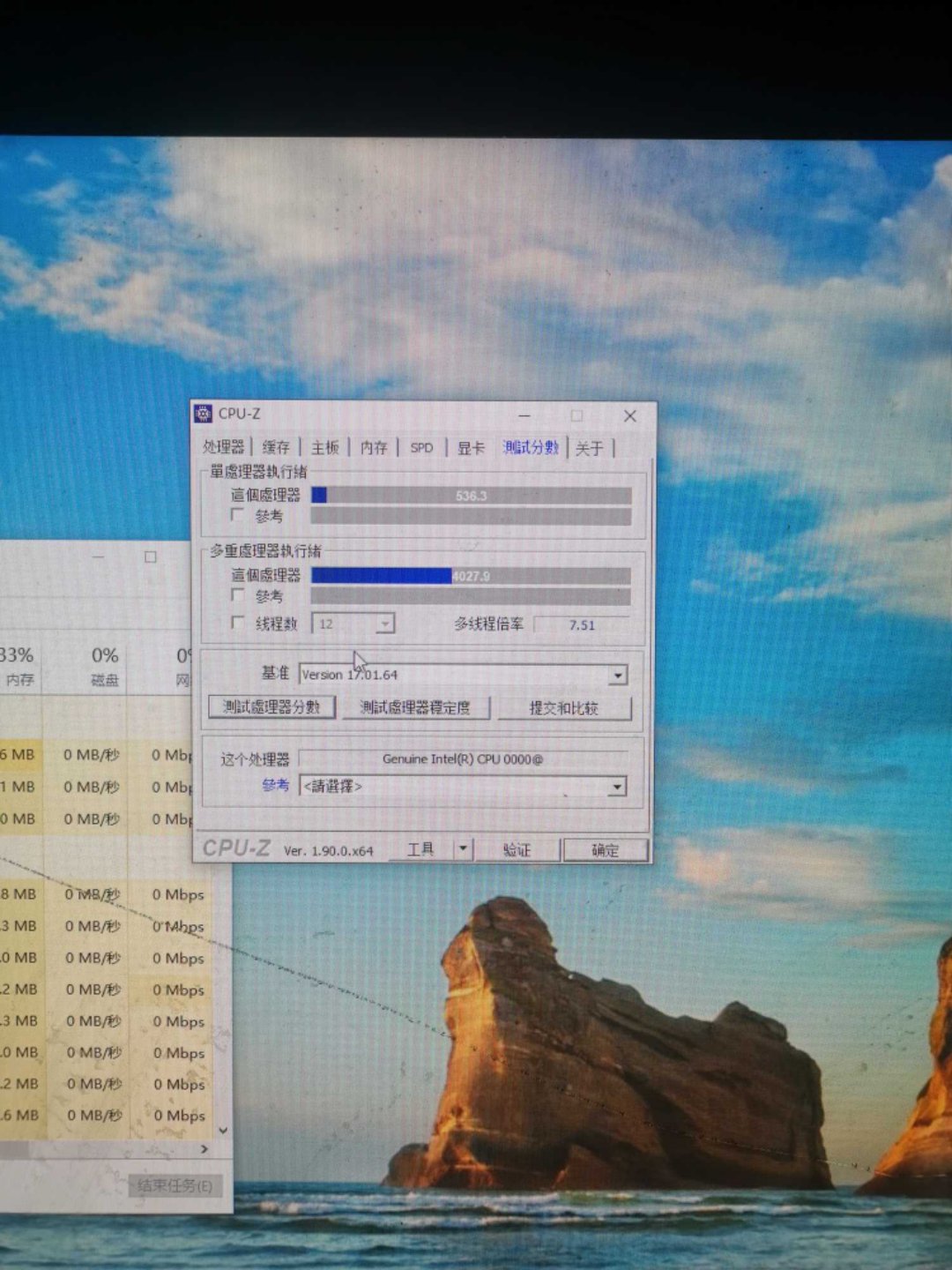Click 结束任务(E) button in Task Manager

click(x=175, y=1186)
